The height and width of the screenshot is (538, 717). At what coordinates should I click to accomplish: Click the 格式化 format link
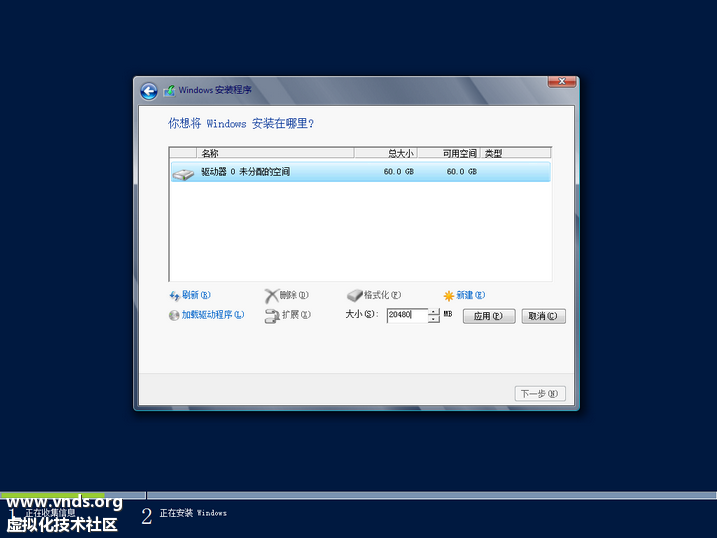[x=382, y=295]
